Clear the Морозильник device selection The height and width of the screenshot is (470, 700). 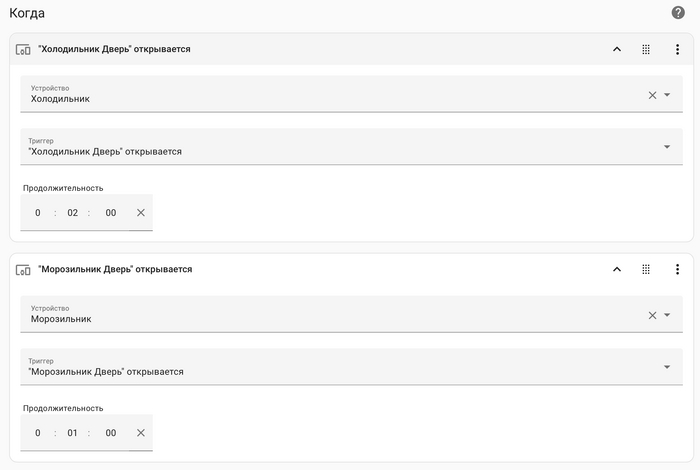point(652,315)
